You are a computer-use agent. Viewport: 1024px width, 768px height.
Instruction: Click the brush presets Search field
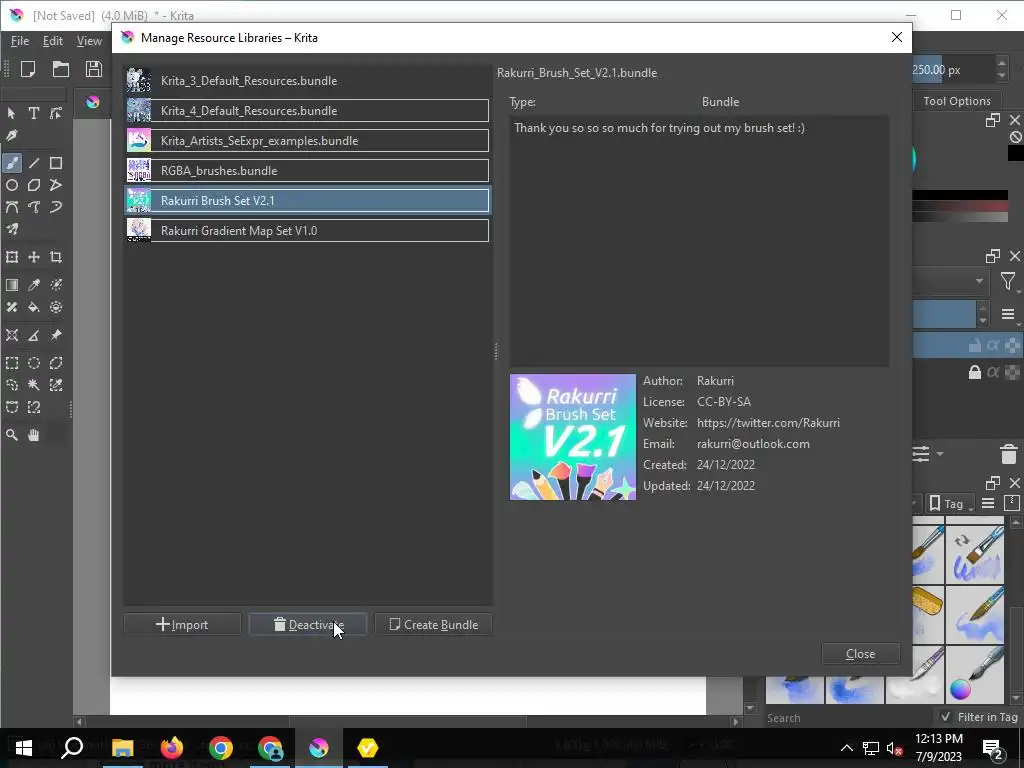(849, 718)
